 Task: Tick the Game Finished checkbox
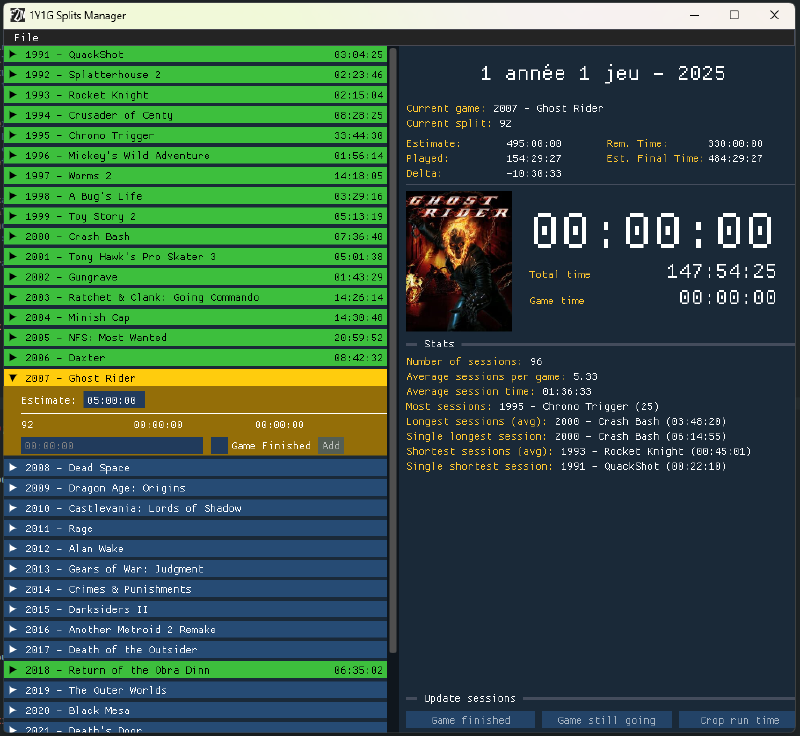219,445
